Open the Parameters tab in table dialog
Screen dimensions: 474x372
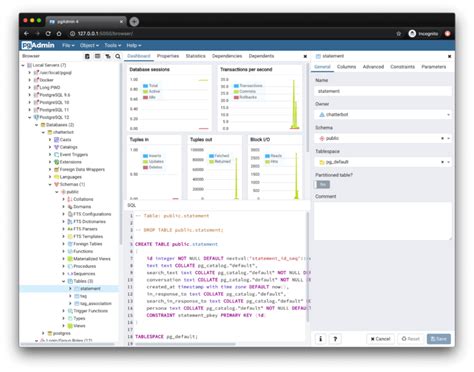tap(433, 67)
